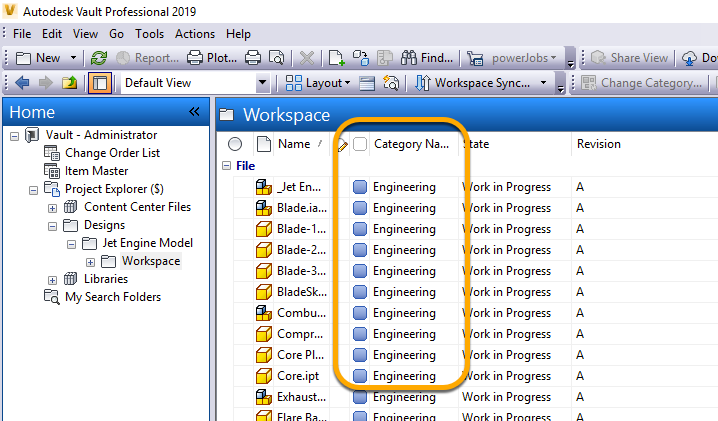
Task: Click the round Vault status column header
Action: point(235,144)
